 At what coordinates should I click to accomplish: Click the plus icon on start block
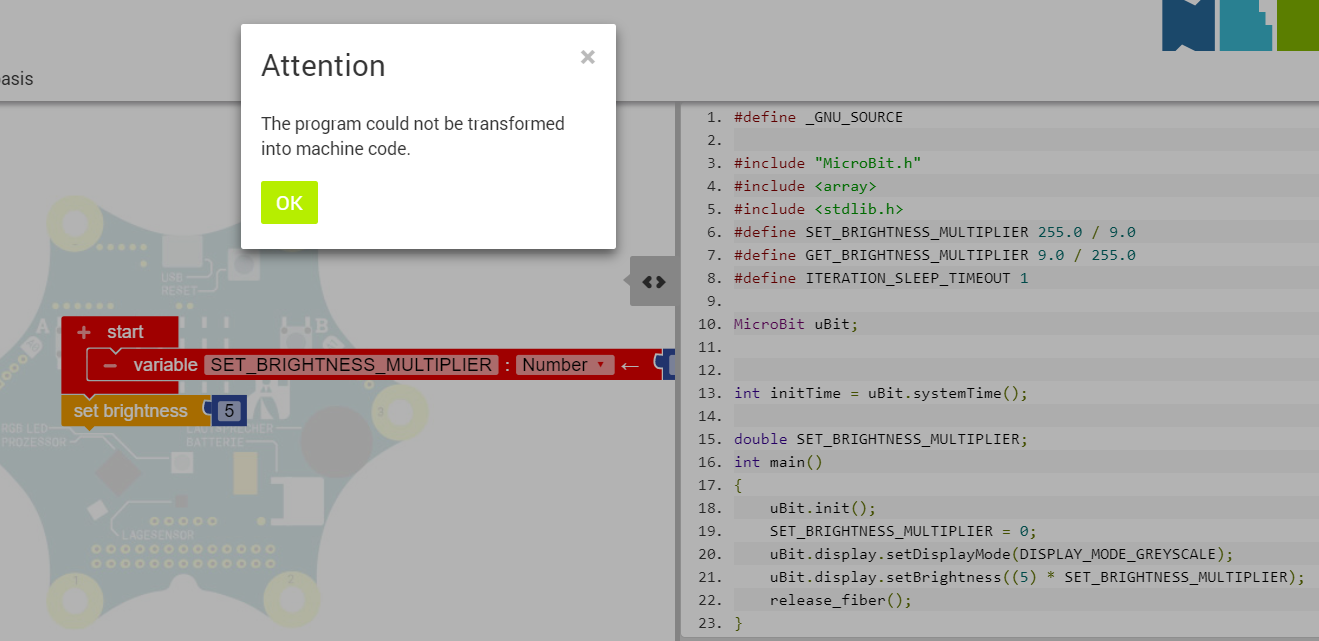[x=84, y=332]
